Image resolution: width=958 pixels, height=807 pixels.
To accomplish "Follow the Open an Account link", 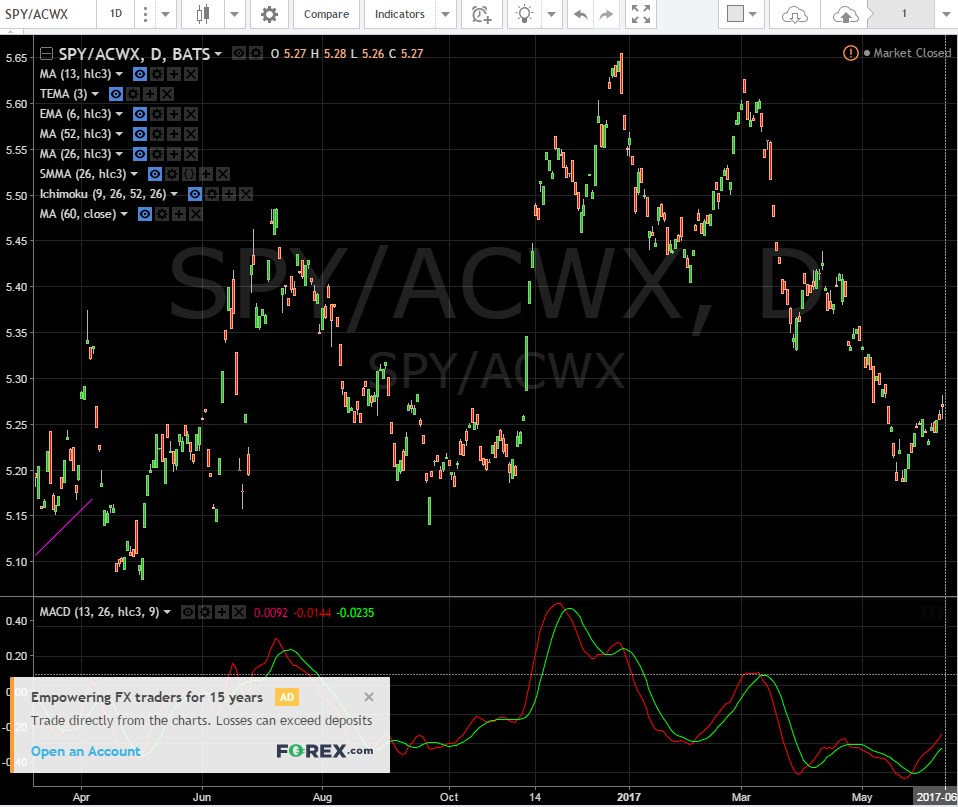I will pos(86,751).
